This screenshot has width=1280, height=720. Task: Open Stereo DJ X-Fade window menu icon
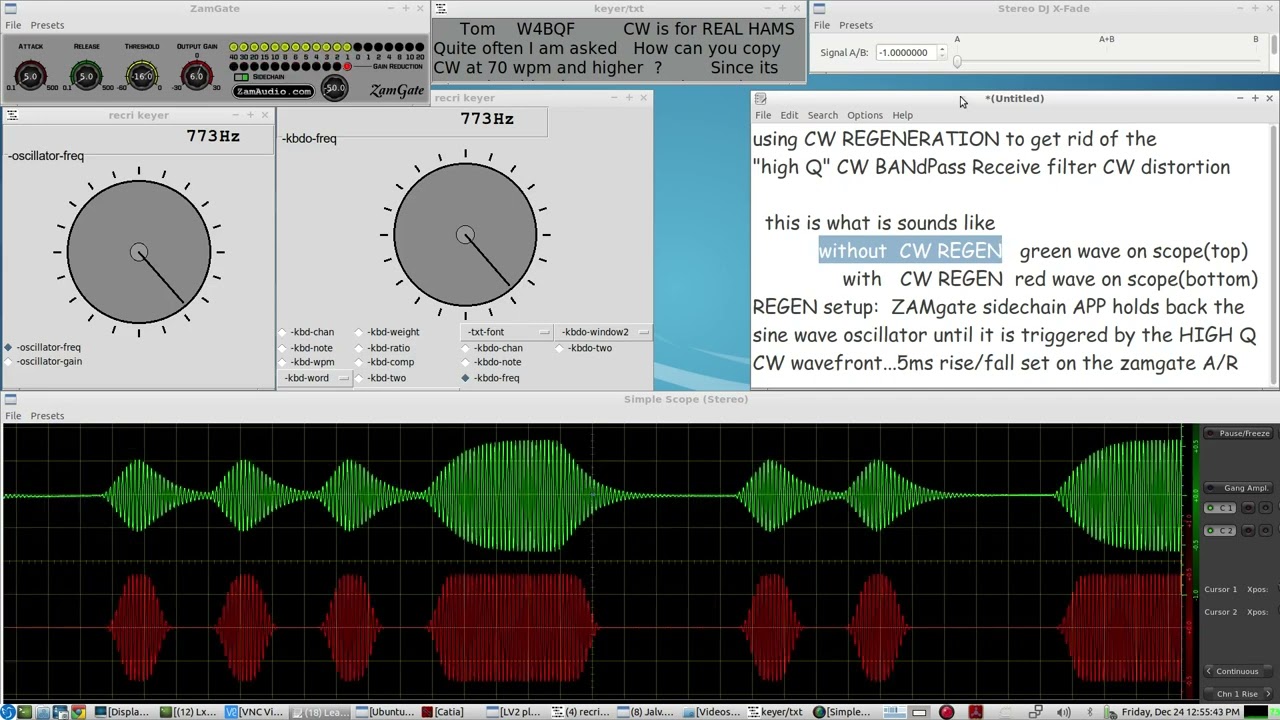(x=818, y=8)
